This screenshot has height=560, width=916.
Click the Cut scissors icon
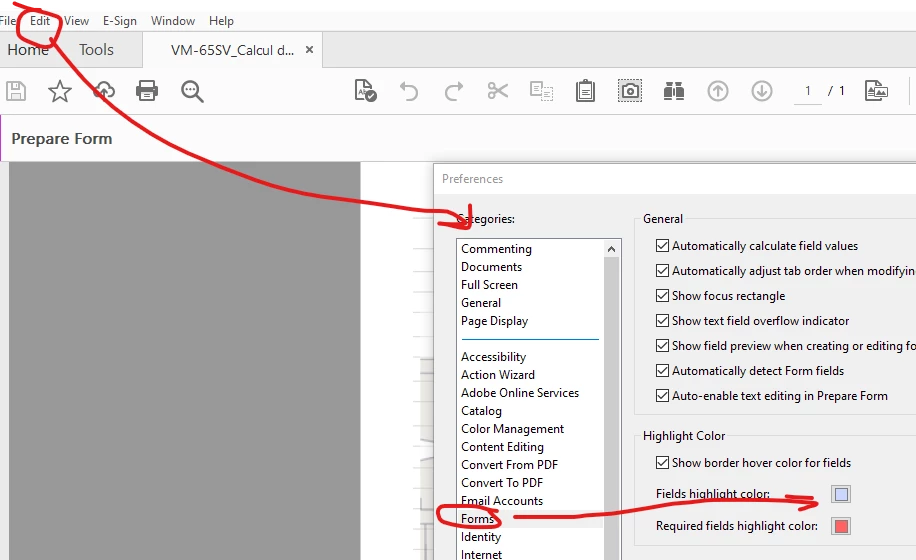click(498, 91)
